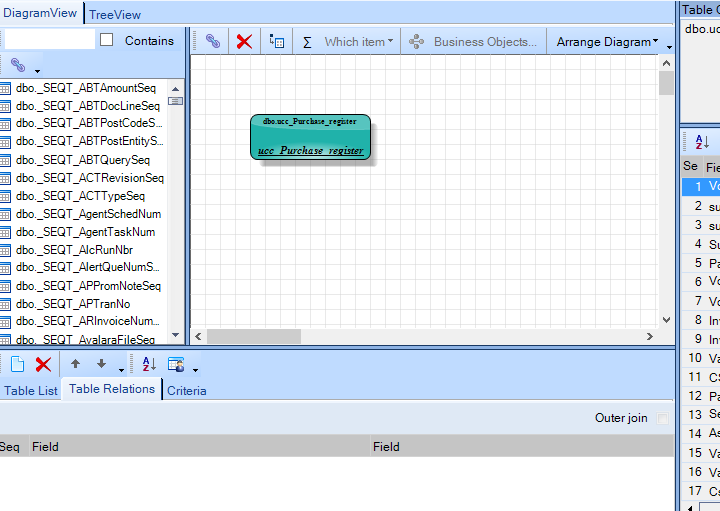Click table icon beside dbo._SEQT_ABTPostEntityS...
The height and width of the screenshot is (511, 720).
tap(5, 142)
